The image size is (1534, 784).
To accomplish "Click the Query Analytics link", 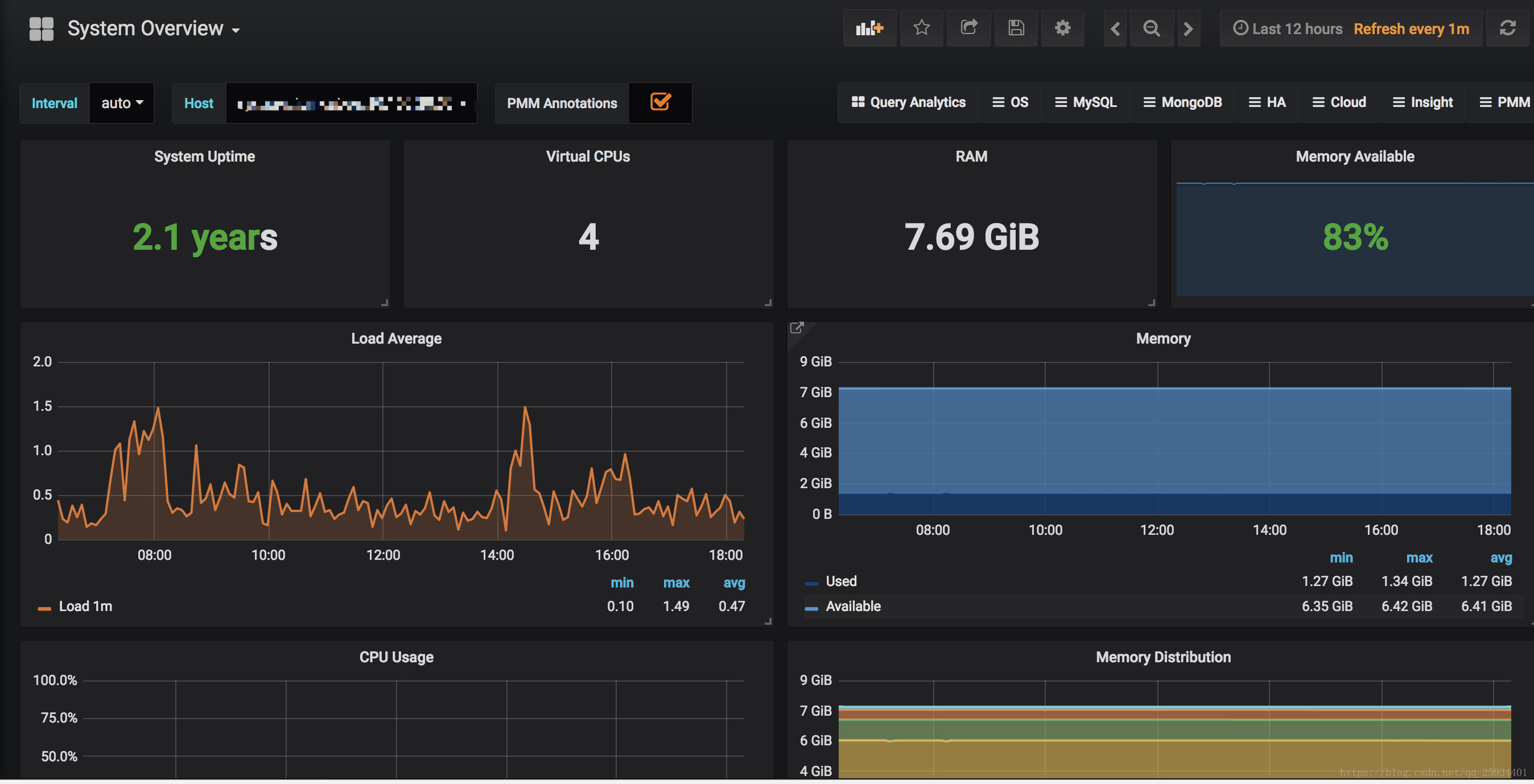I will (909, 102).
